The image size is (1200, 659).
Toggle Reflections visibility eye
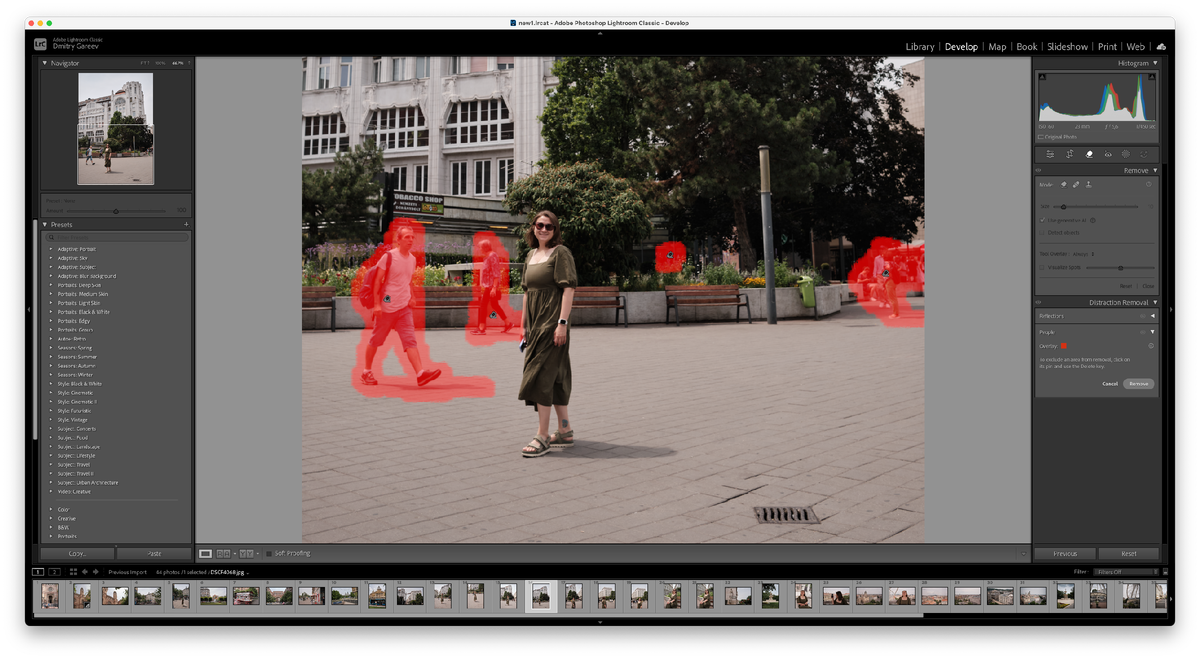point(1143,316)
